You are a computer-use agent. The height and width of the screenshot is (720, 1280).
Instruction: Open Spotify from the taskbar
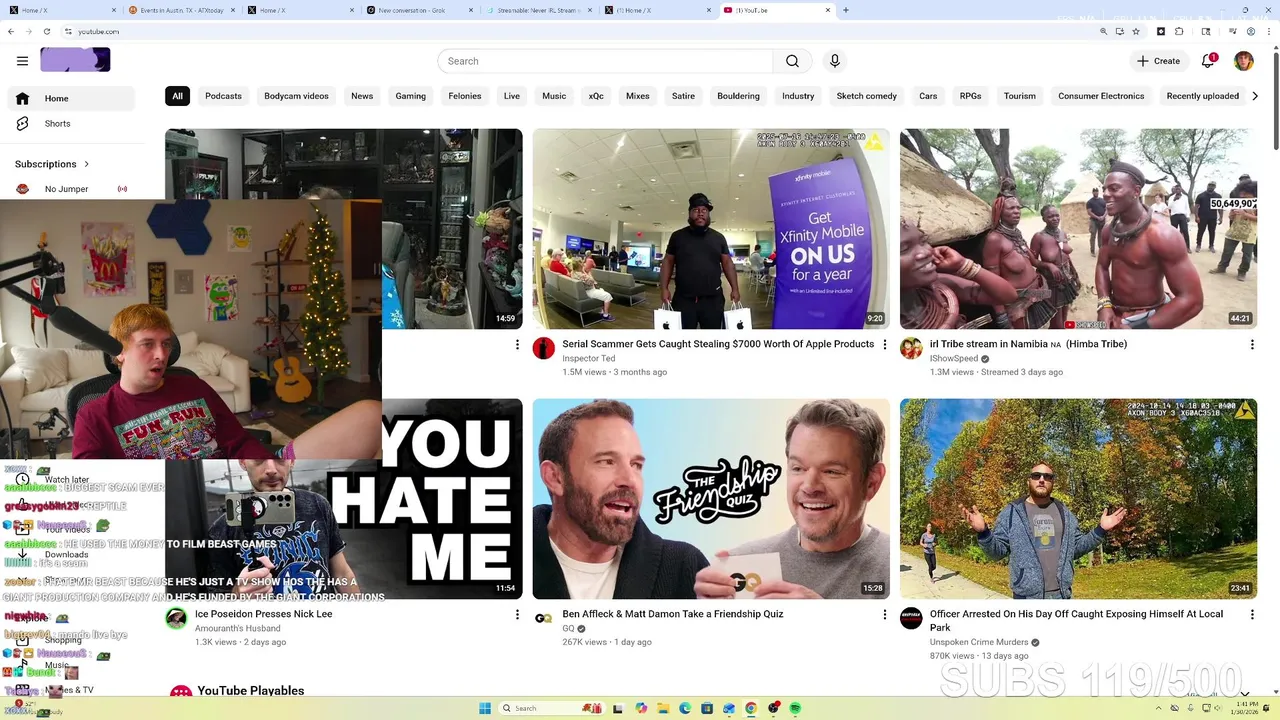point(795,708)
